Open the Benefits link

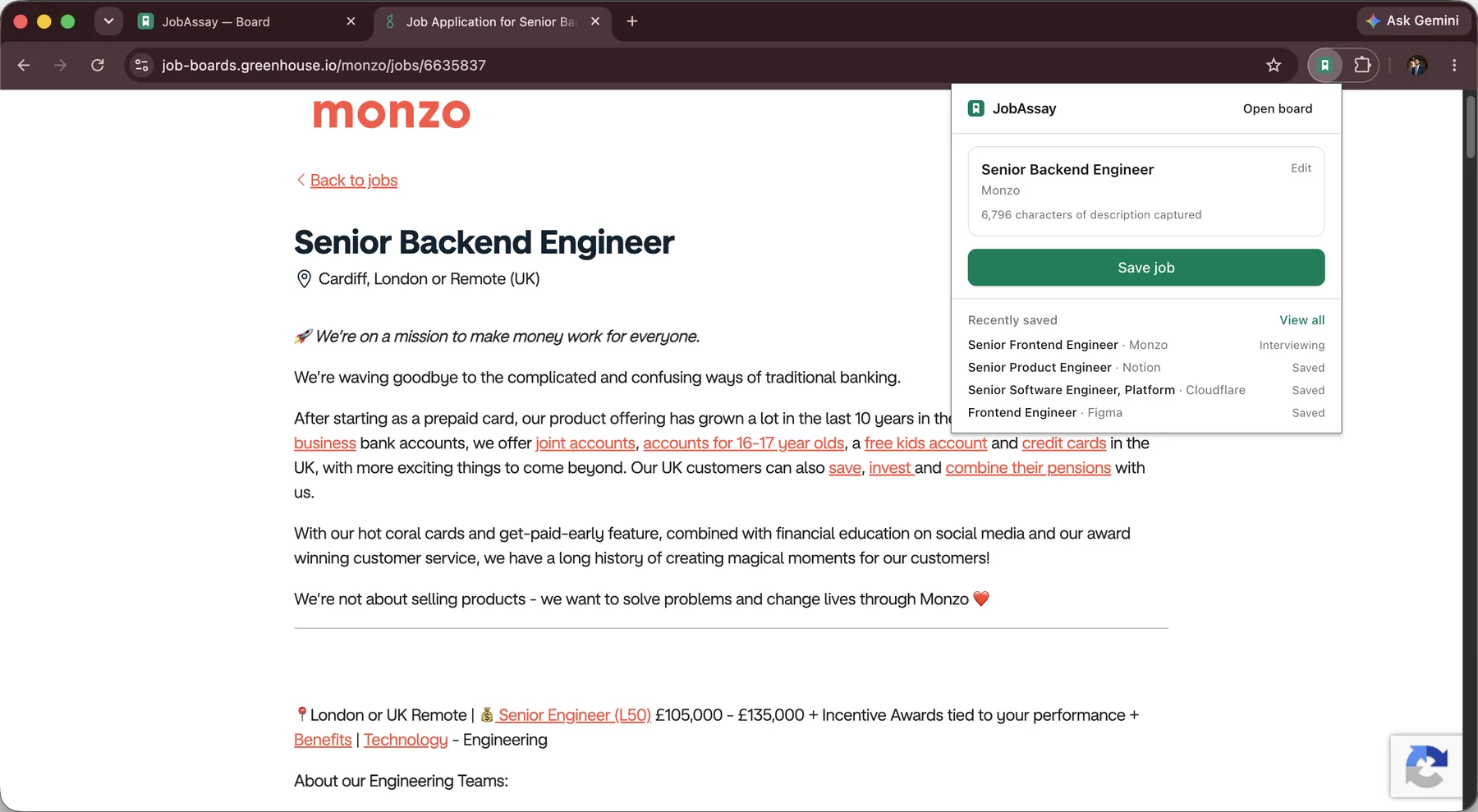[x=323, y=740]
